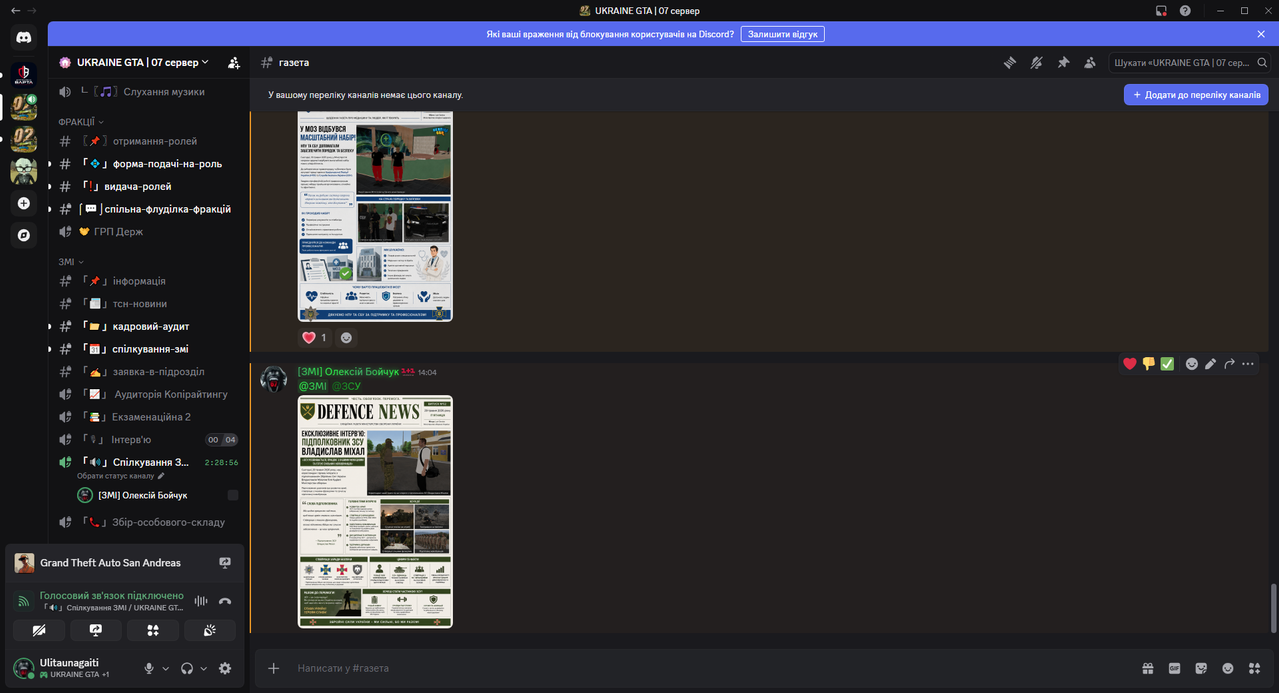Click Додати до переліку каналів button
This screenshot has height=693, width=1279.
pyautogui.click(x=1196, y=95)
